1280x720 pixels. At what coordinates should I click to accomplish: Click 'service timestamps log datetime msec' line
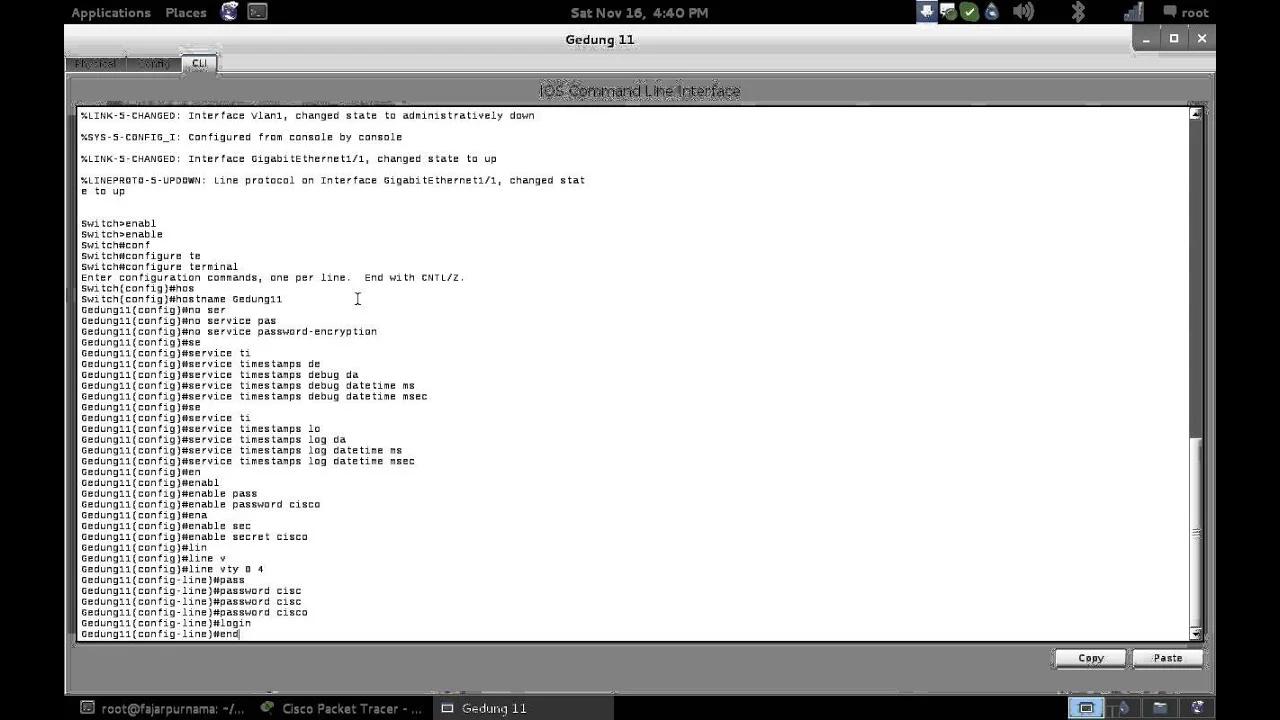pos(248,461)
